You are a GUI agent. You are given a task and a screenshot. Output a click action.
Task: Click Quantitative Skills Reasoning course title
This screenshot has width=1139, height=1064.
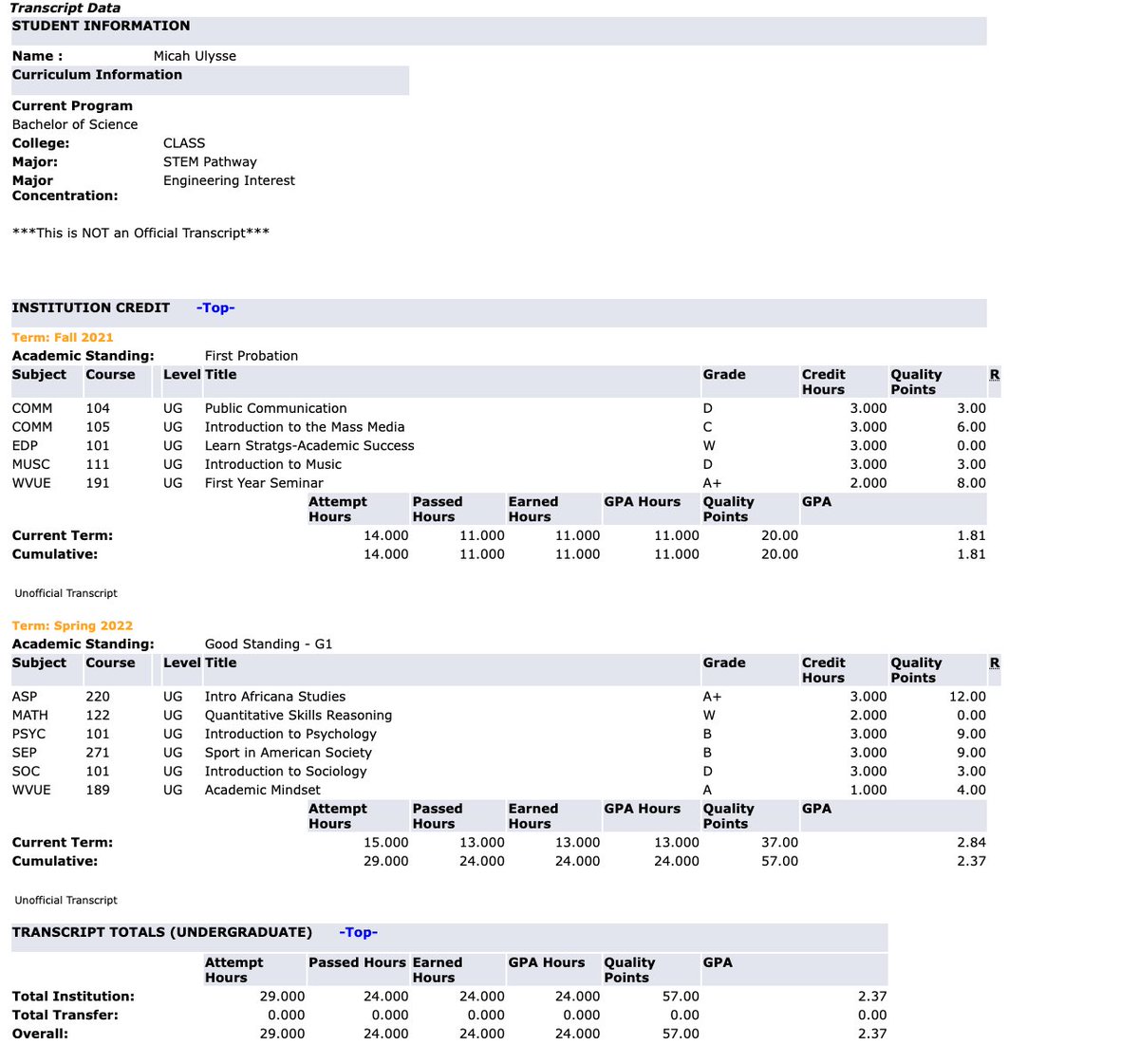298,716
